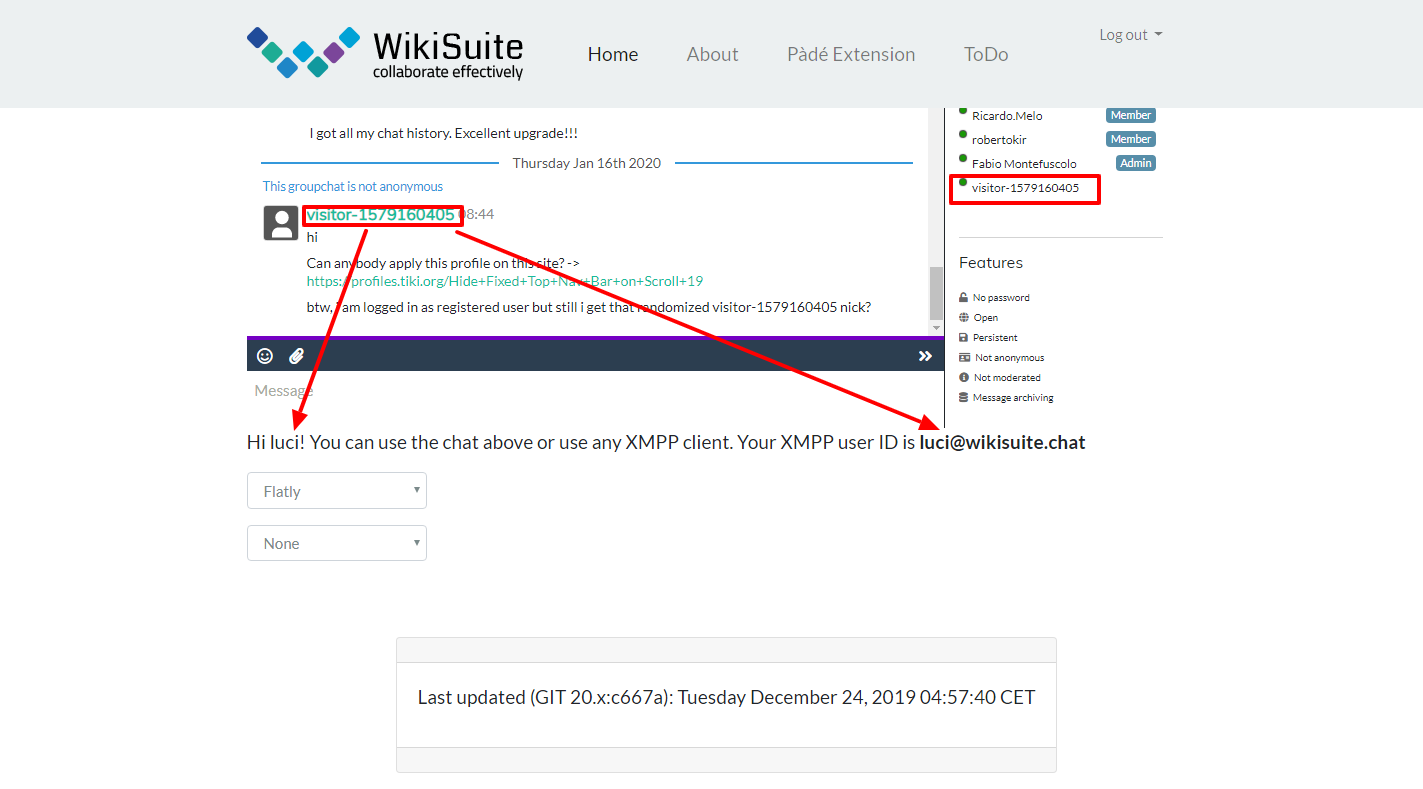Click the globe icon beside Open

[x=964, y=318]
